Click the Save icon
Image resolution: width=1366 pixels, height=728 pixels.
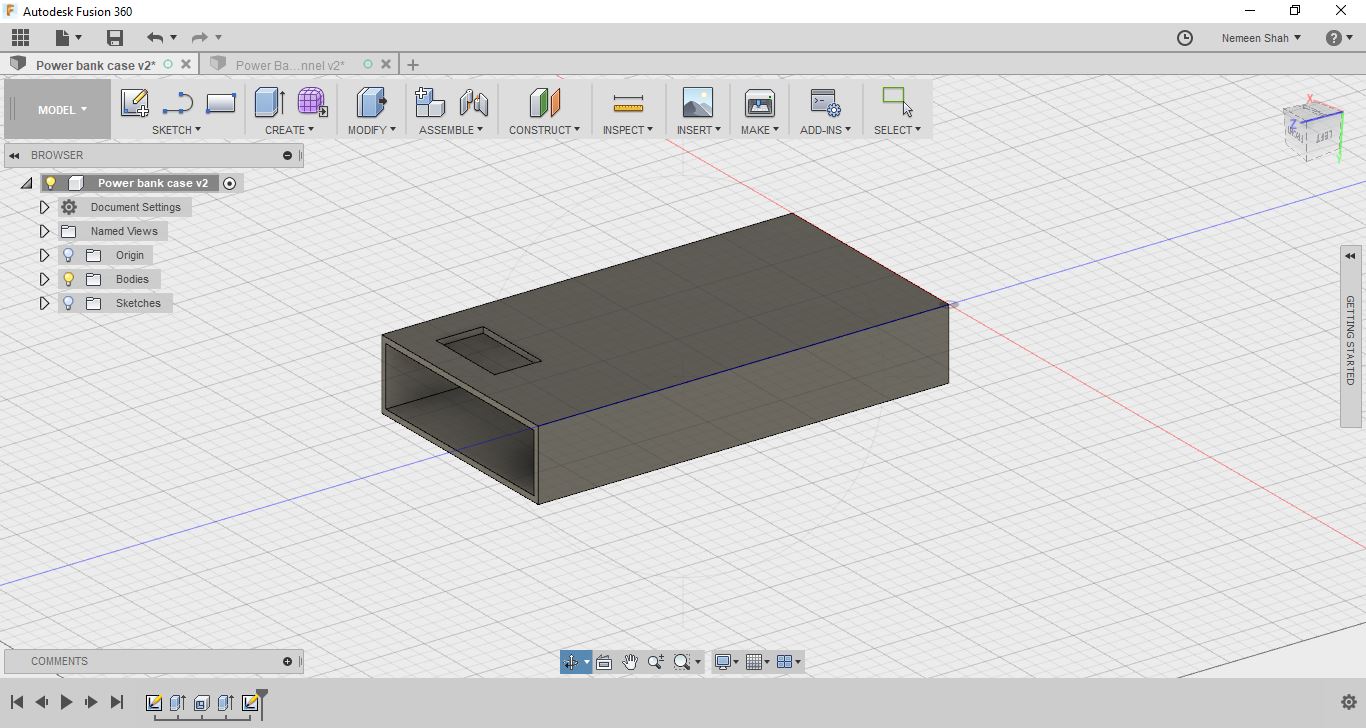115,38
